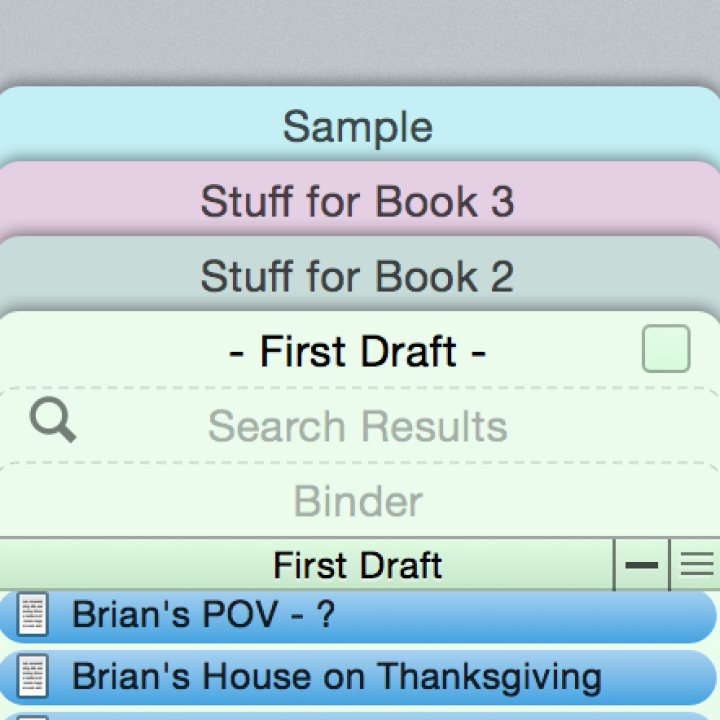720x720 pixels.
Task: Click the magnifying glass search icon
Action: [x=52, y=420]
